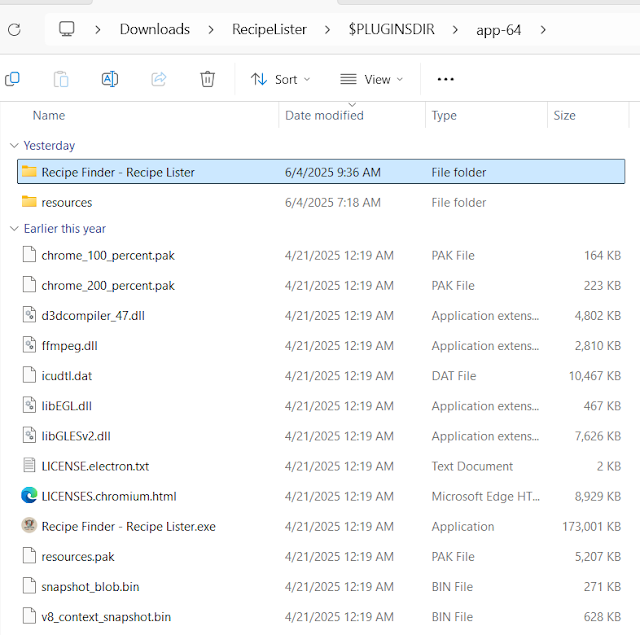Expand chevron after the This PC icon
Image resolution: width=640 pixels, height=635 pixels.
pos(98,29)
